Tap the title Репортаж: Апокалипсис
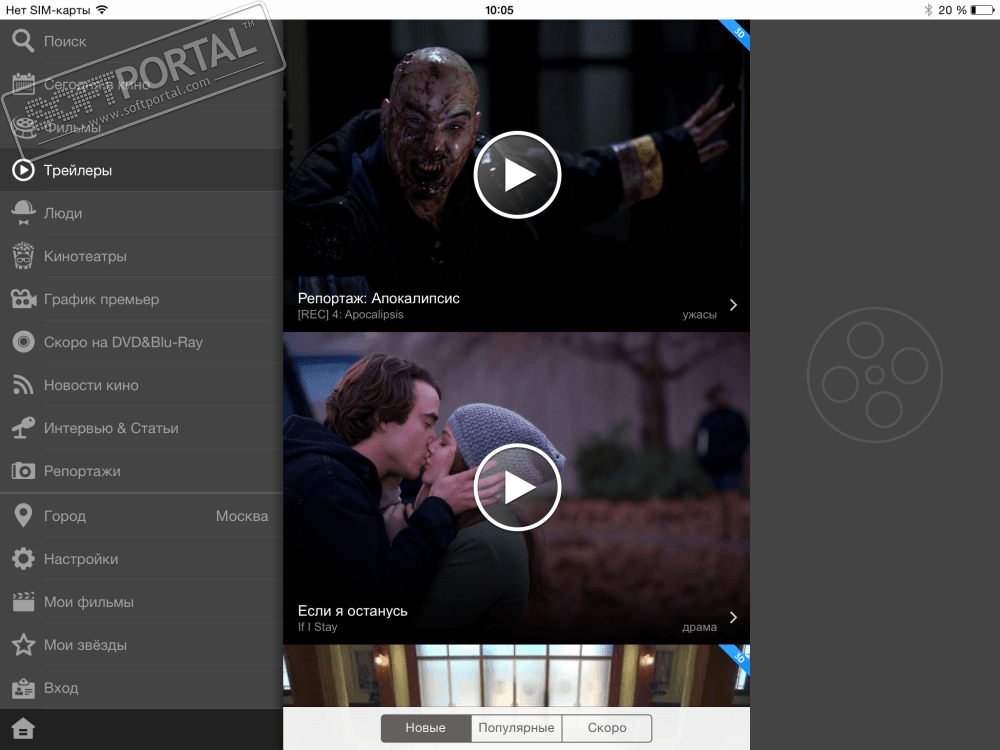This screenshot has height=750, width=1000. [x=379, y=298]
